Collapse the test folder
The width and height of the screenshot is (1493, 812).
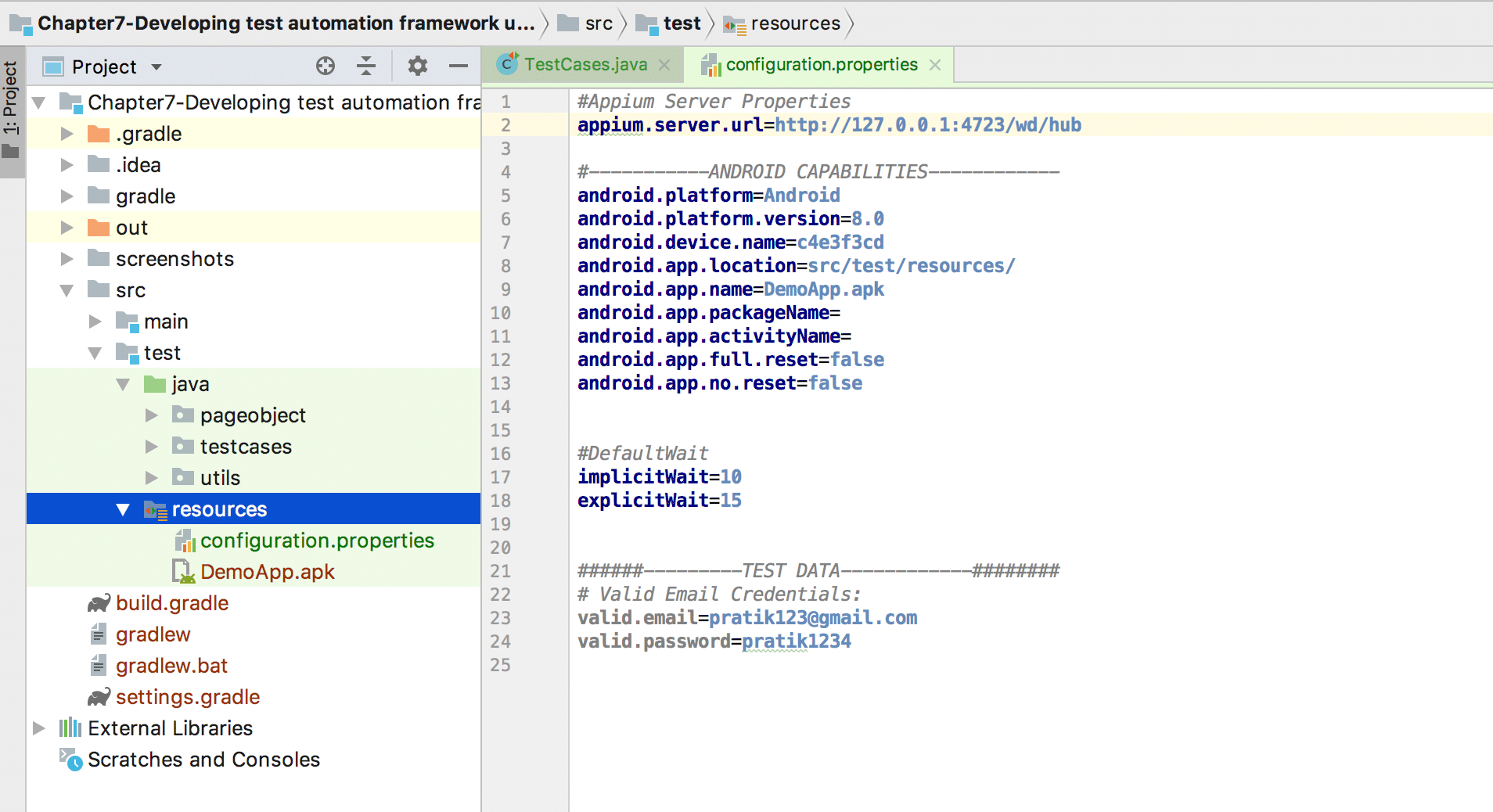(95, 353)
